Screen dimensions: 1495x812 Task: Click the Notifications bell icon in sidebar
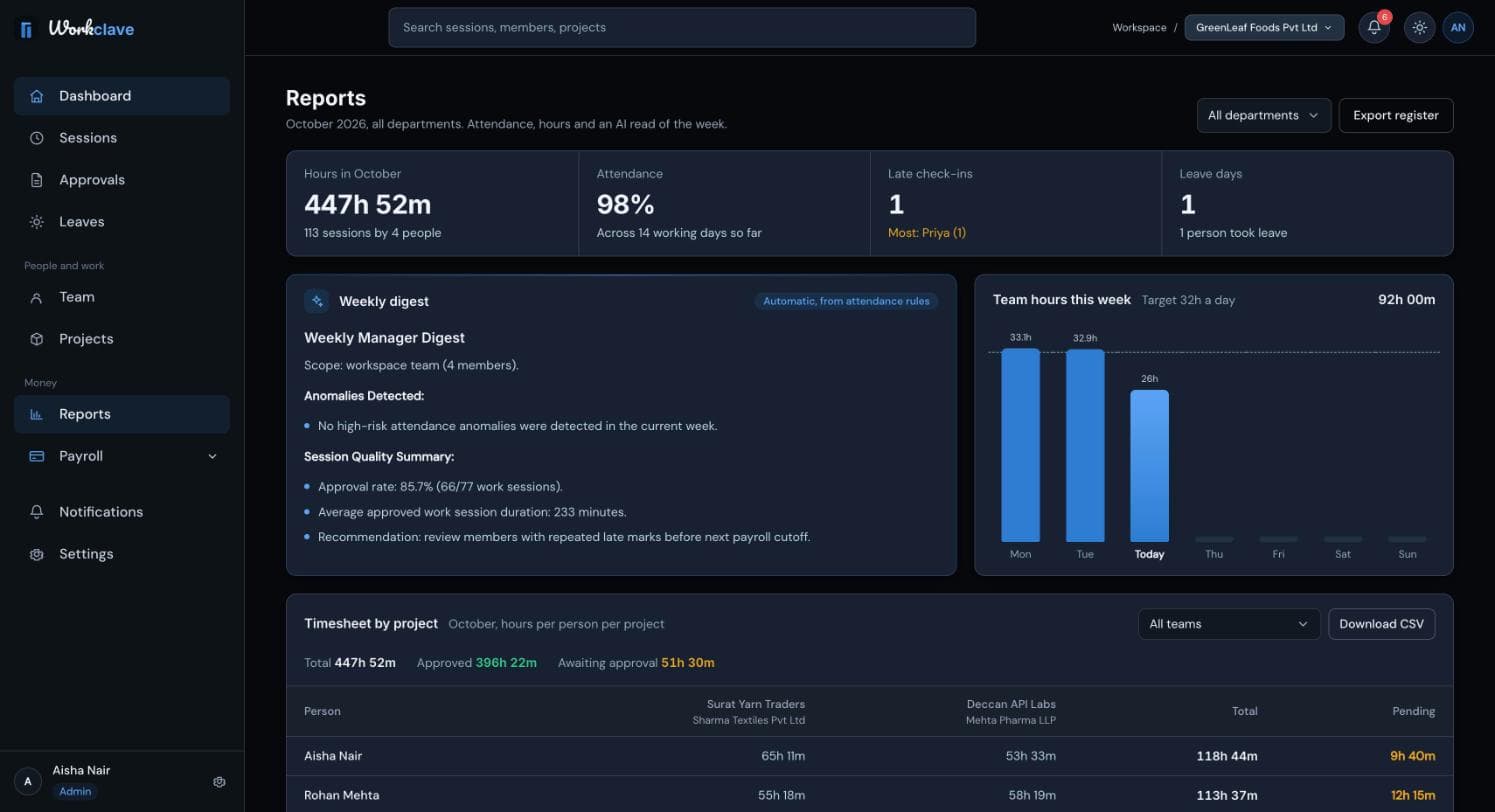coord(37,512)
